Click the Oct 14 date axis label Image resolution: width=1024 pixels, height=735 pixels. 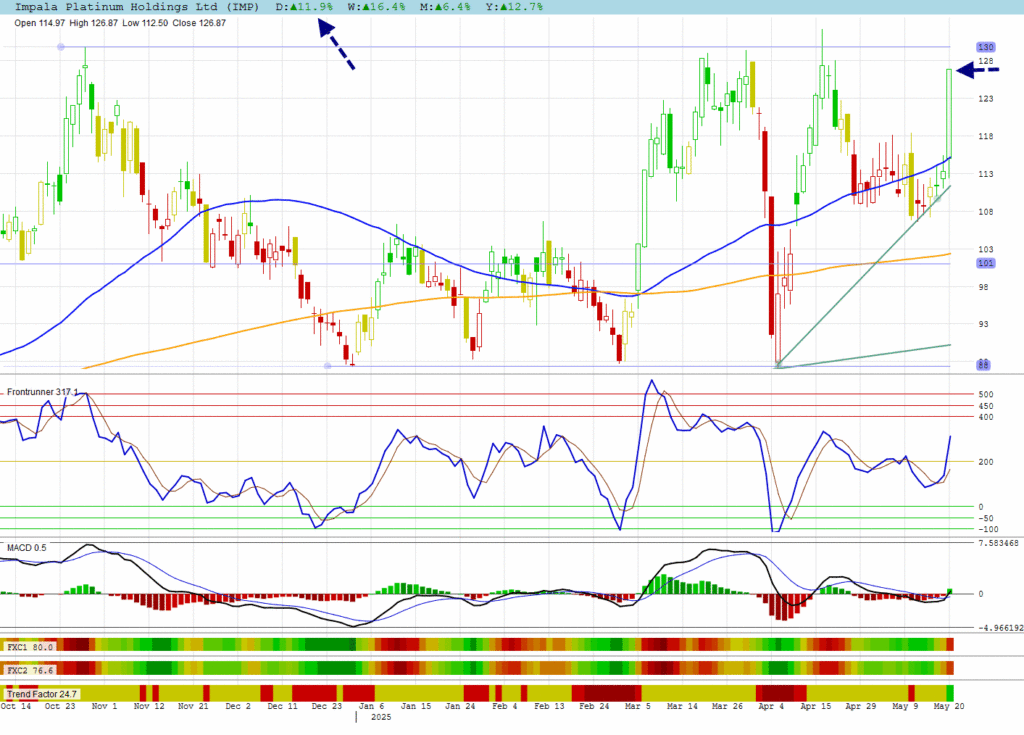(16, 706)
